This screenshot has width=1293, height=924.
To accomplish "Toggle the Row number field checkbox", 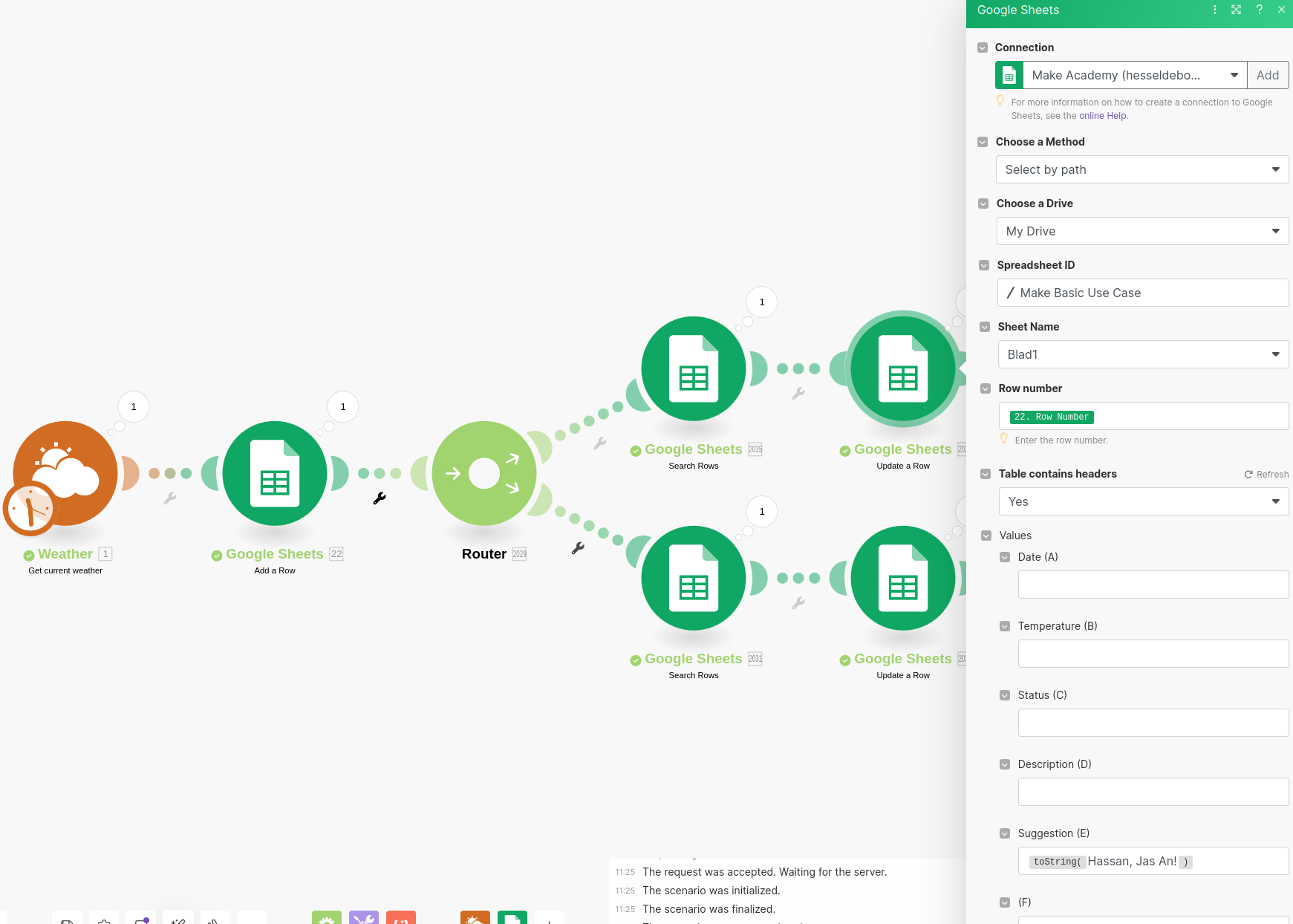I will pyautogui.click(x=986, y=388).
